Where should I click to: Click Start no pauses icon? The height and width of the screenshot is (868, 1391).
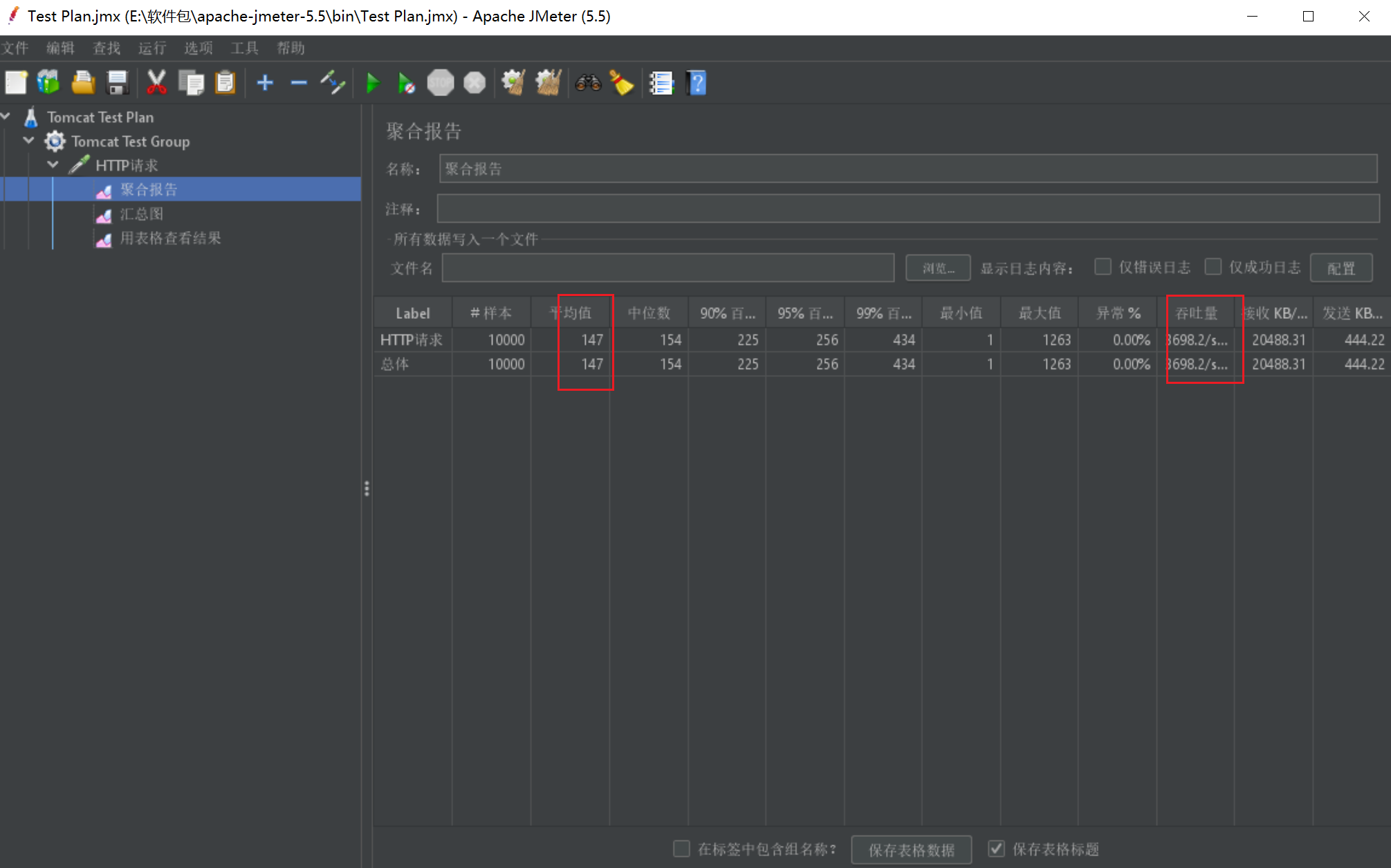click(x=407, y=83)
